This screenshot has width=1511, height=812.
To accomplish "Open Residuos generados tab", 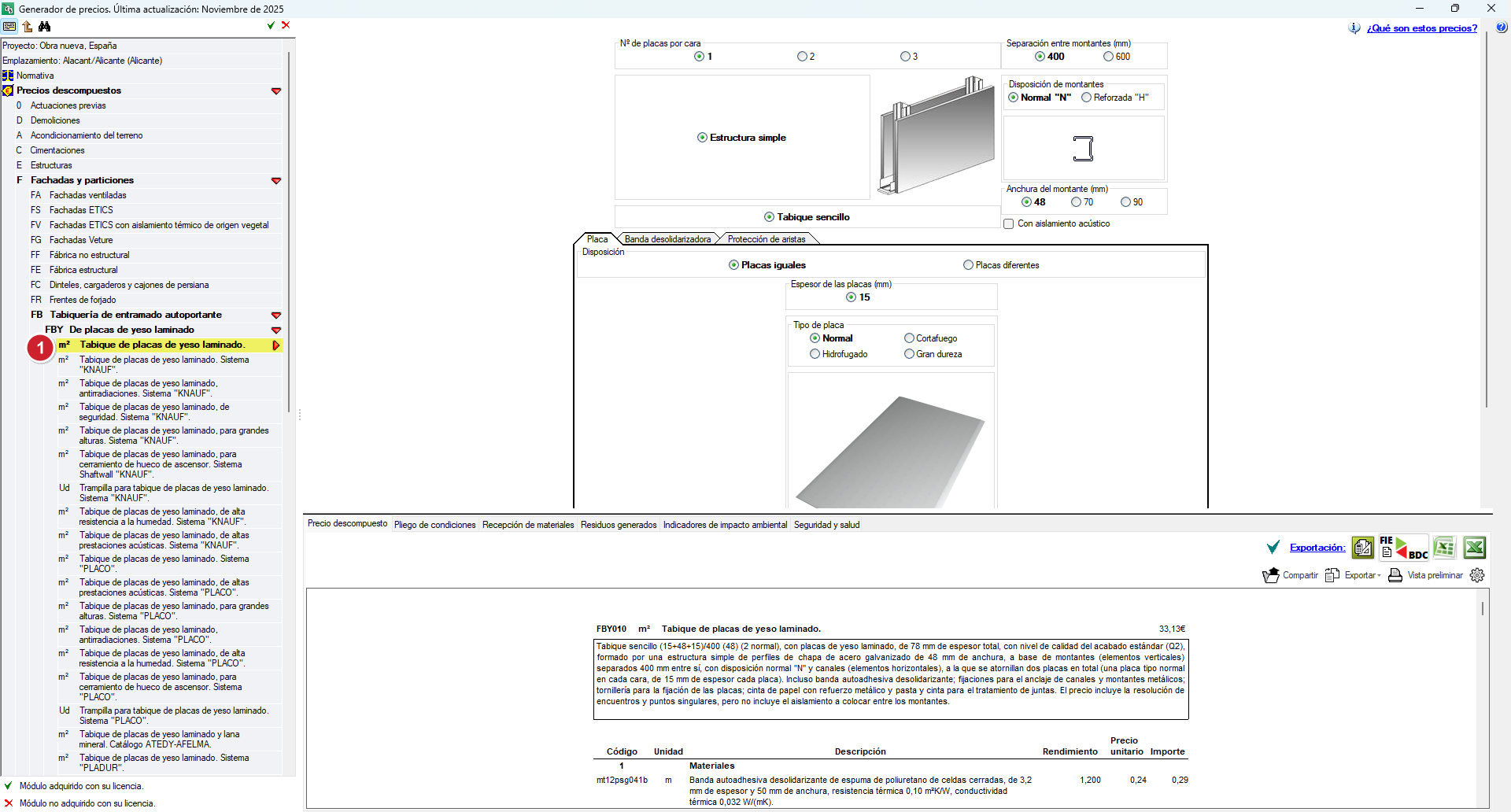I will click(x=619, y=525).
